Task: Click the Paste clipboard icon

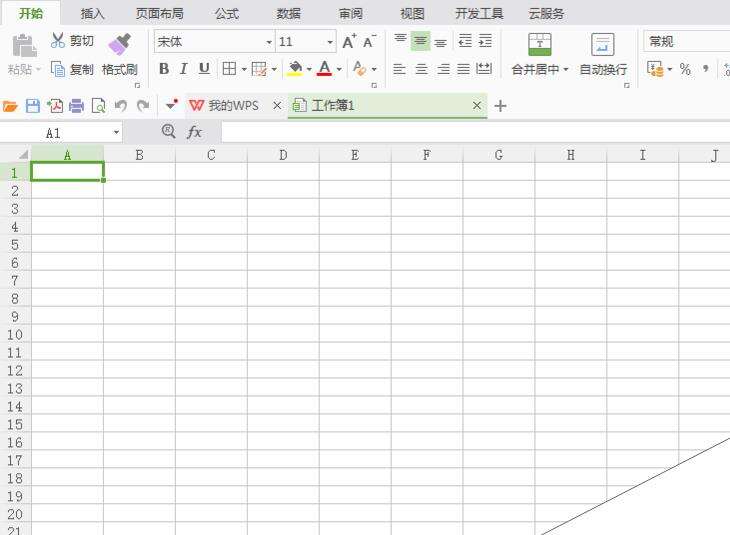Action: 24,46
